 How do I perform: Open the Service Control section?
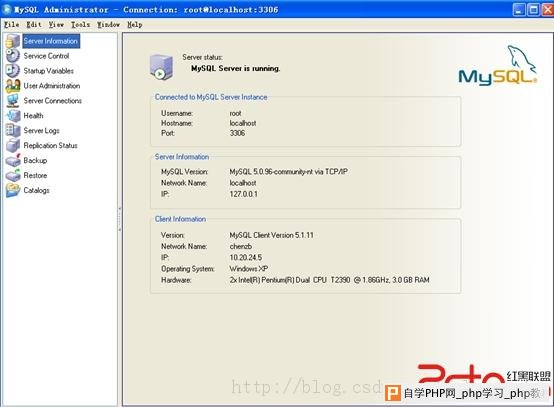tap(46, 56)
